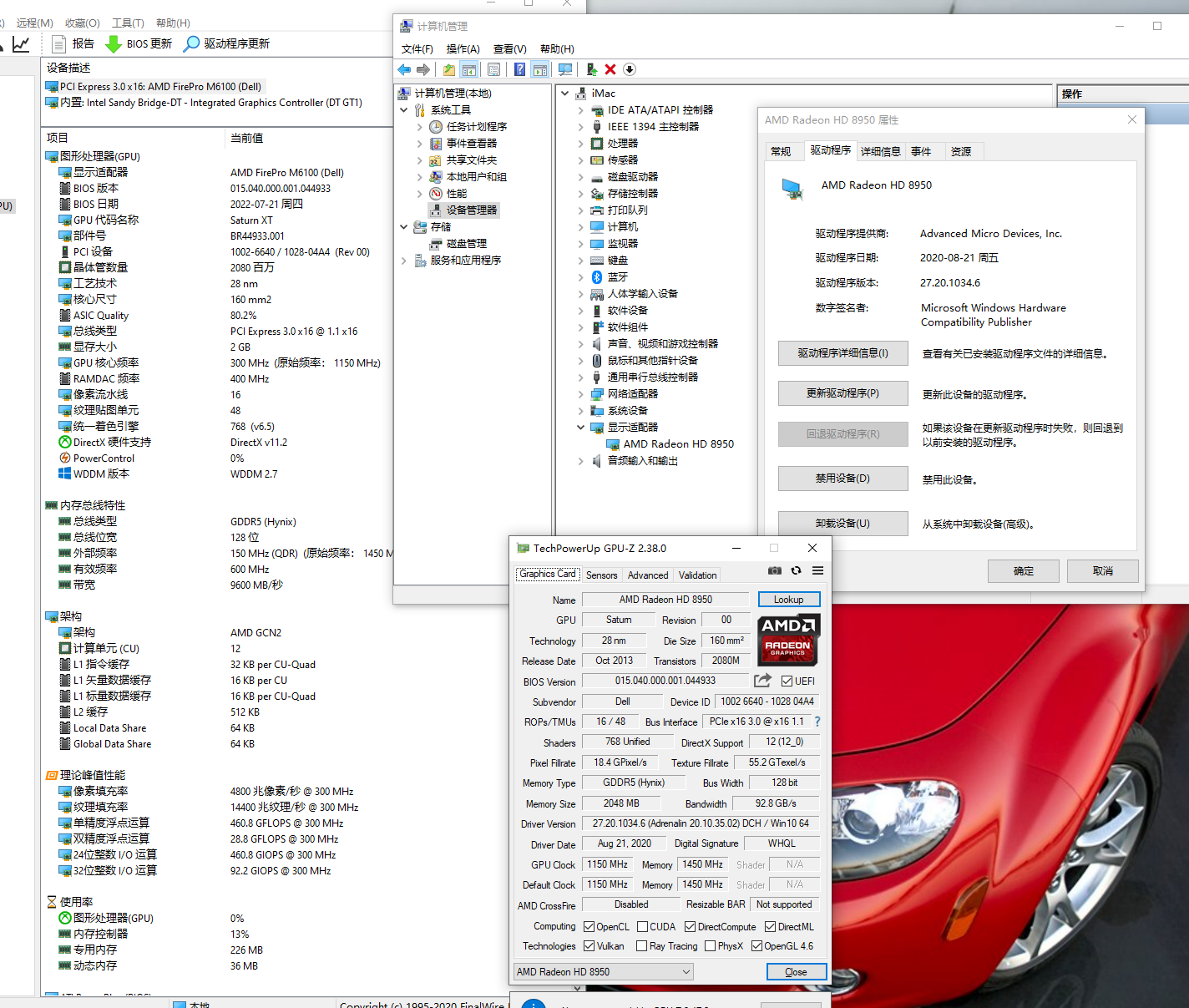The image size is (1189, 1008).
Task: Switch to the 详细信息 tab
Action: pyautogui.click(x=880, y=151)
